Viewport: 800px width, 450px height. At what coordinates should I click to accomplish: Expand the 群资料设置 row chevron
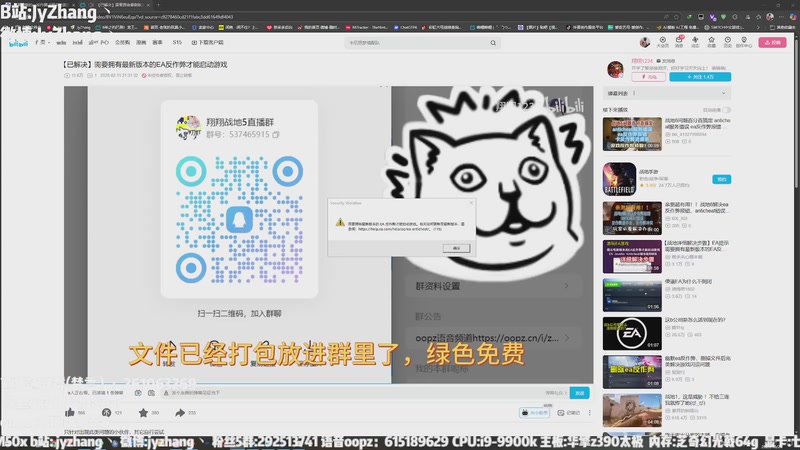point(566,286)
